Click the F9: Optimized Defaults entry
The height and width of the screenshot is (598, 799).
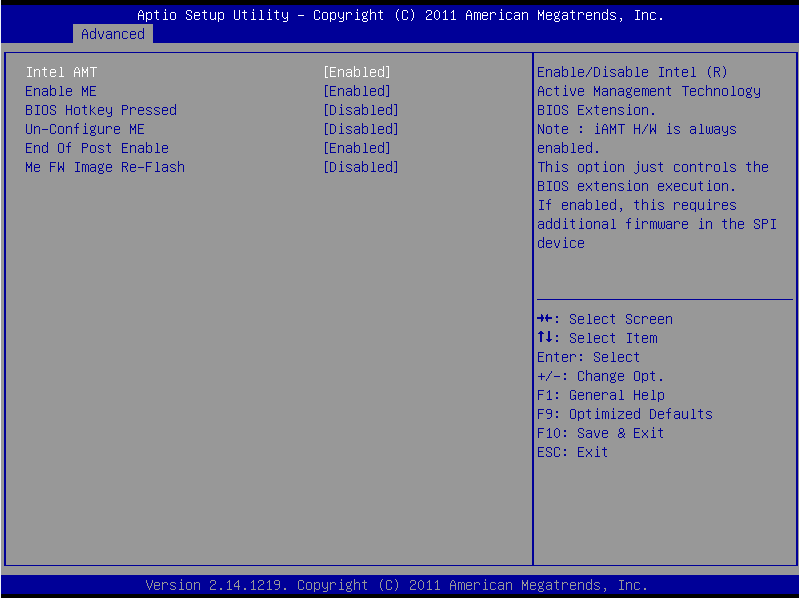(x=625, y=414)
